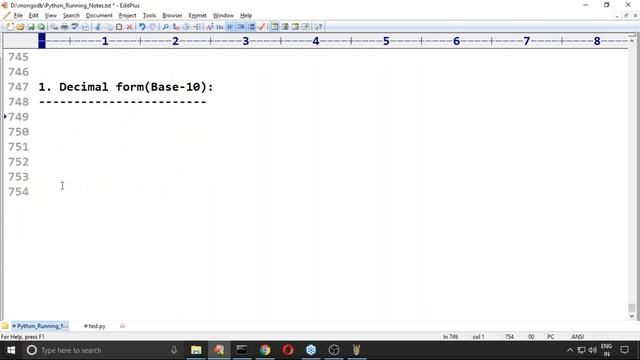Click the 'col 1' status bar entry
The width and height of the screenshot is (640, 360).
click(x=478, y=337)
